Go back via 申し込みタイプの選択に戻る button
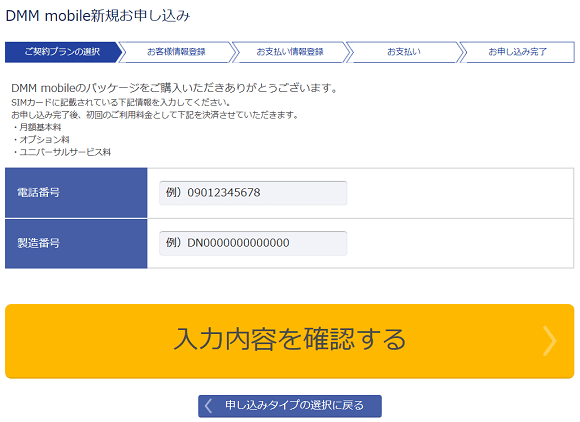The image size is (580, 422). pos(290,406)
